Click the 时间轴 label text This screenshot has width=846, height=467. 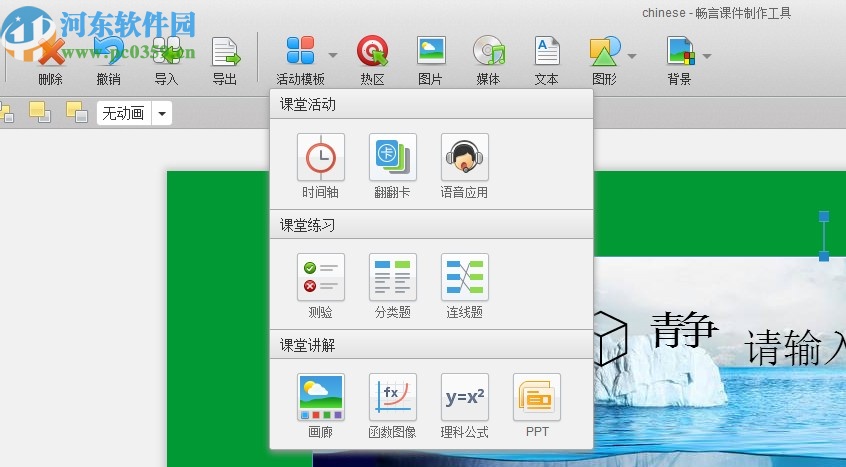[320, 193]
